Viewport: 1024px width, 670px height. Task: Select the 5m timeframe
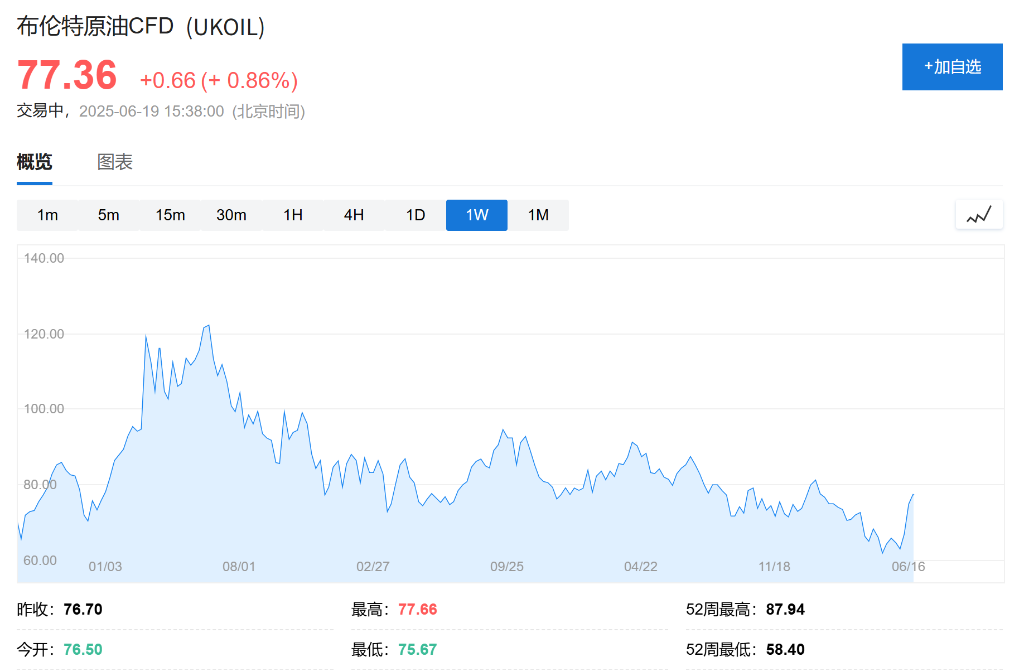pyautogui.click(x=108, y=215)
